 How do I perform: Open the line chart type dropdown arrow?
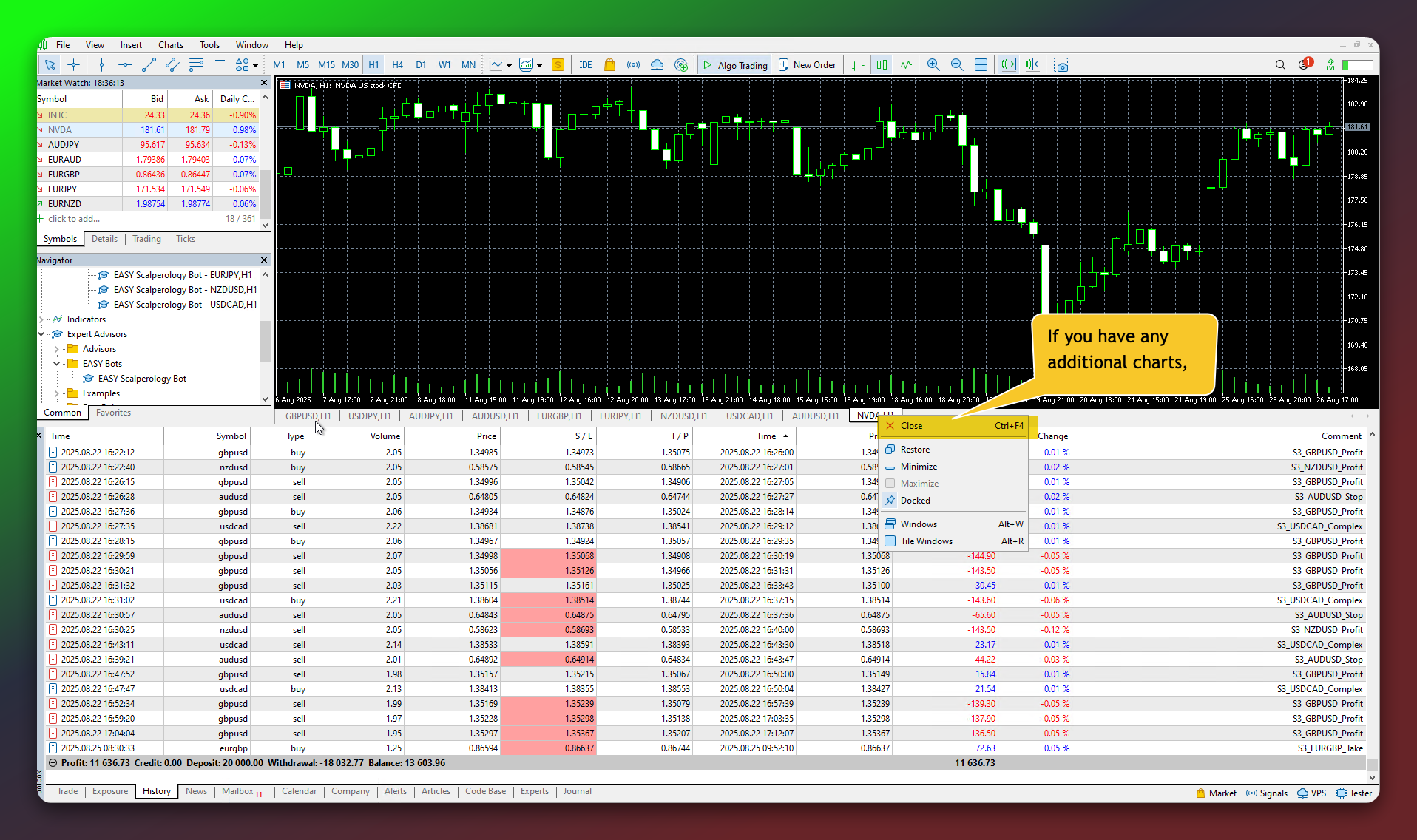509,66
